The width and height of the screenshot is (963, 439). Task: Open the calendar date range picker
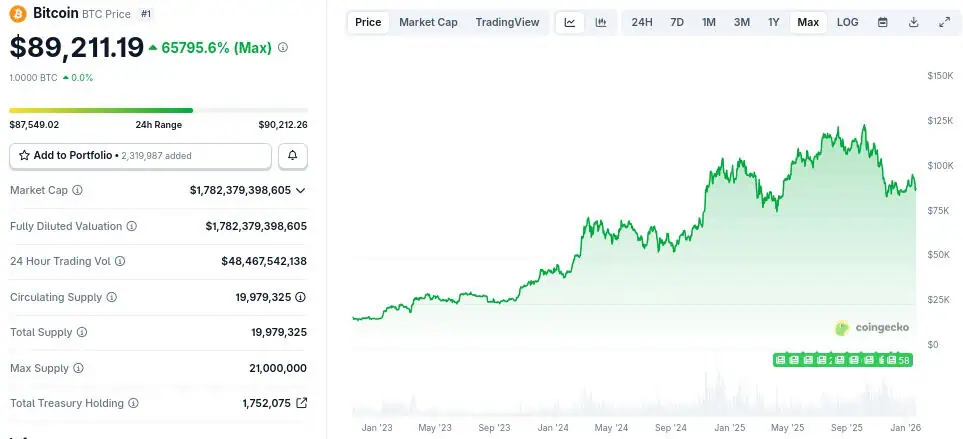(x=882, y=22)
